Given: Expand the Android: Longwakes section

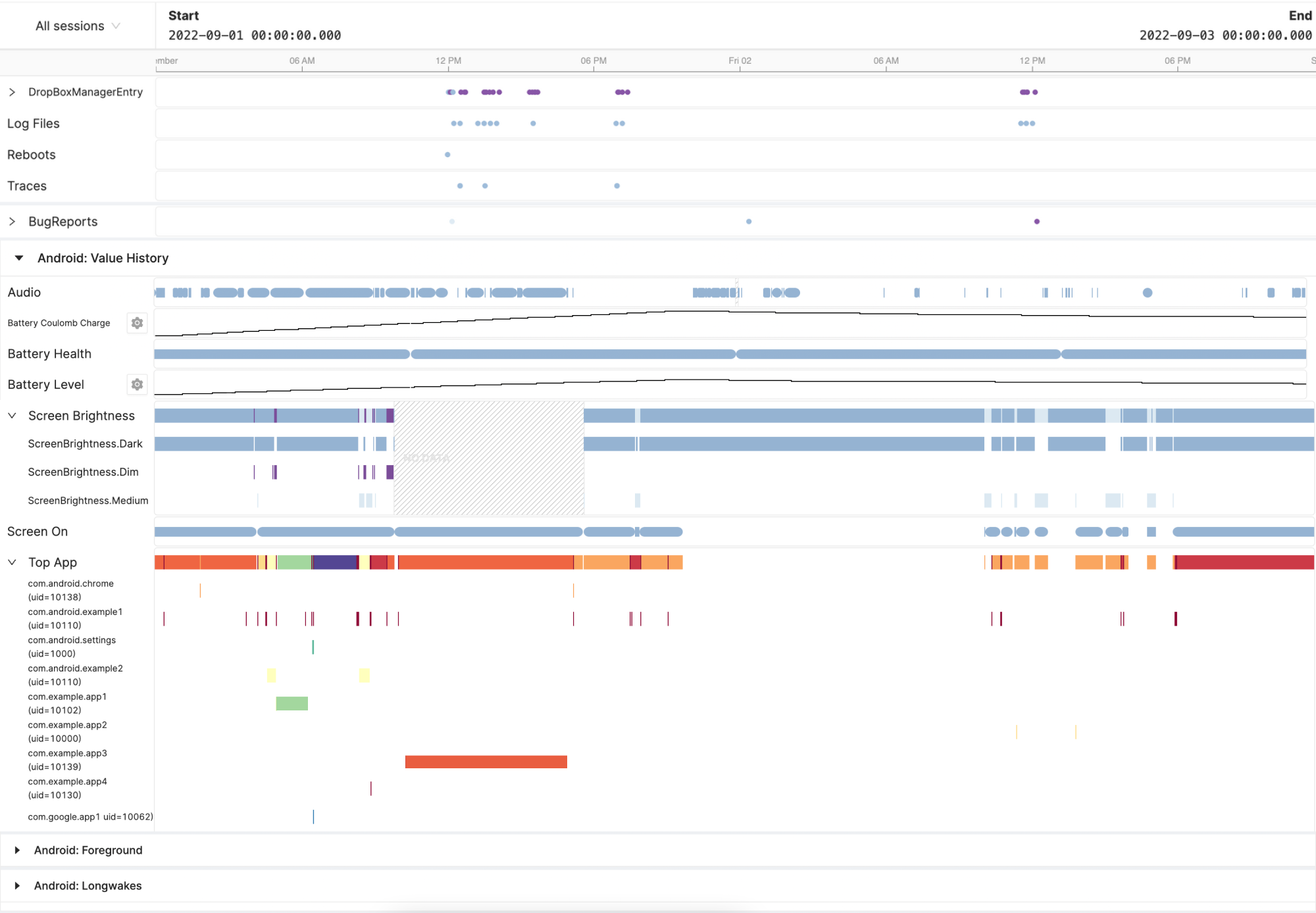Looking at the screenshot, I should click(x=17, y=885).
